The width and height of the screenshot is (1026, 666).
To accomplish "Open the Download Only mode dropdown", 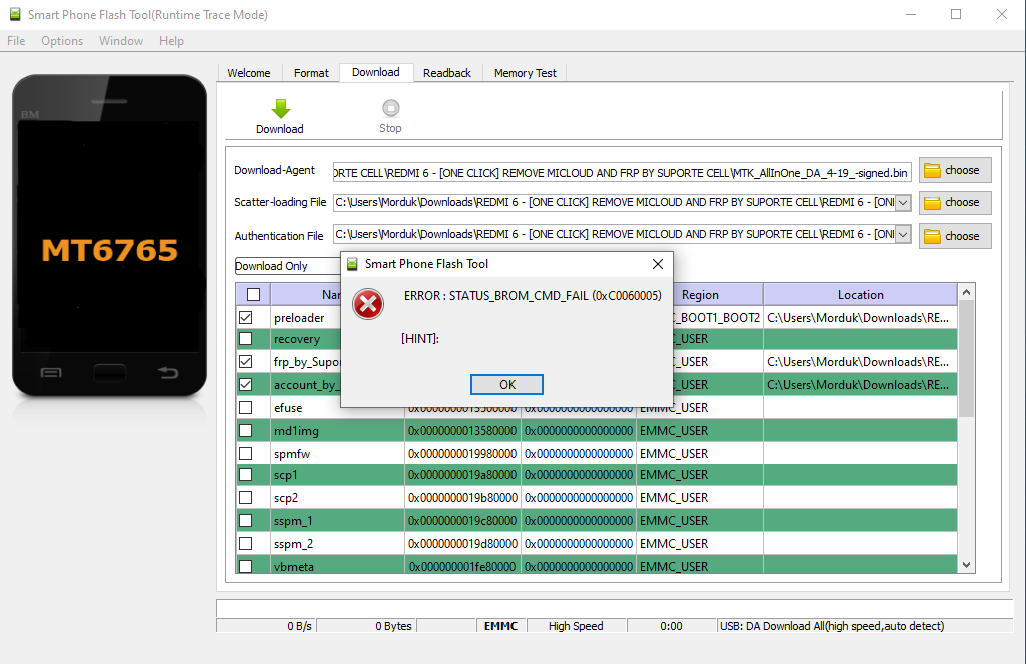I will (287, 266).
